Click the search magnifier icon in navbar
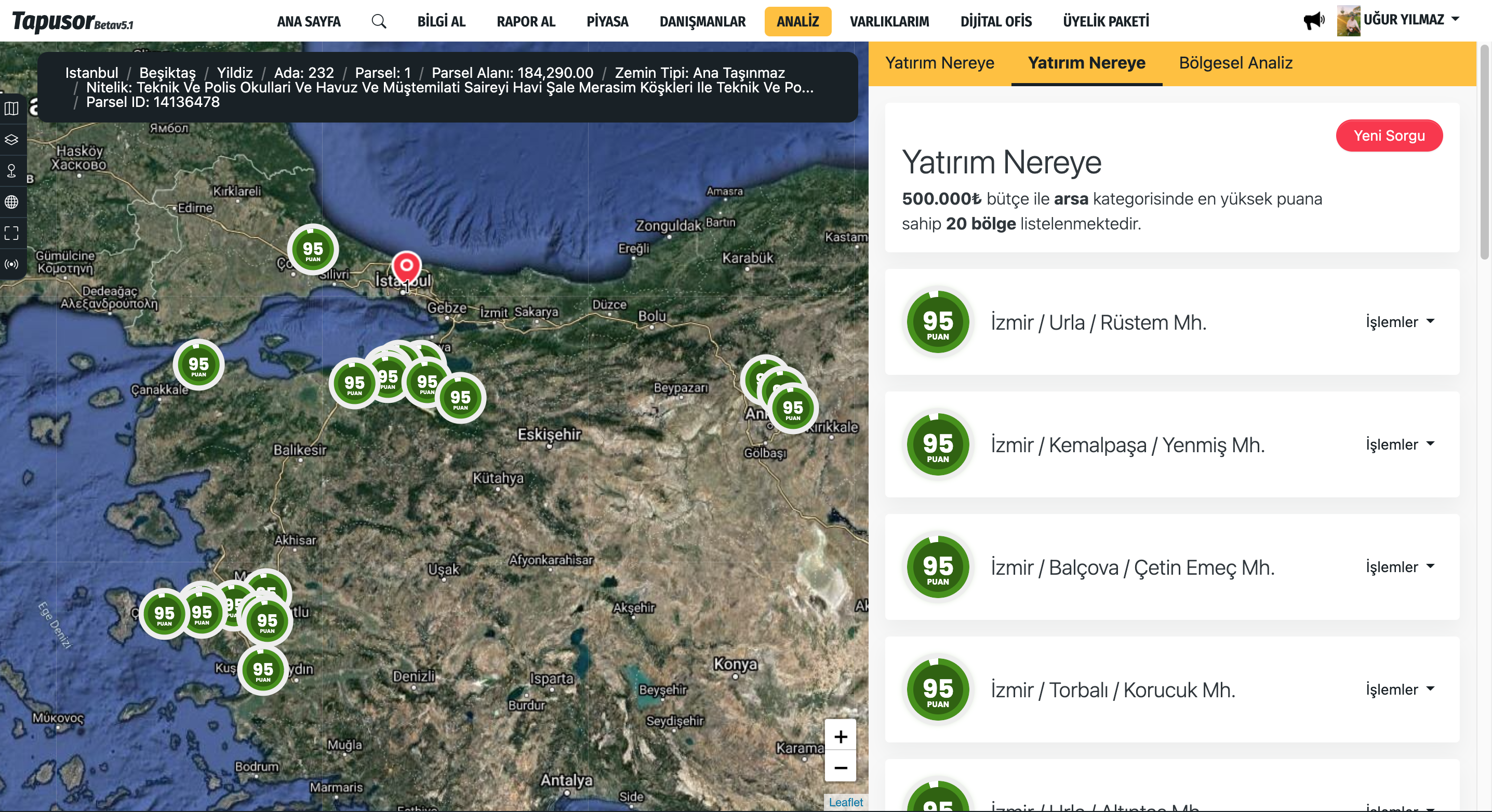This screenshot has height=812, width=1492. tap(379, 21)
